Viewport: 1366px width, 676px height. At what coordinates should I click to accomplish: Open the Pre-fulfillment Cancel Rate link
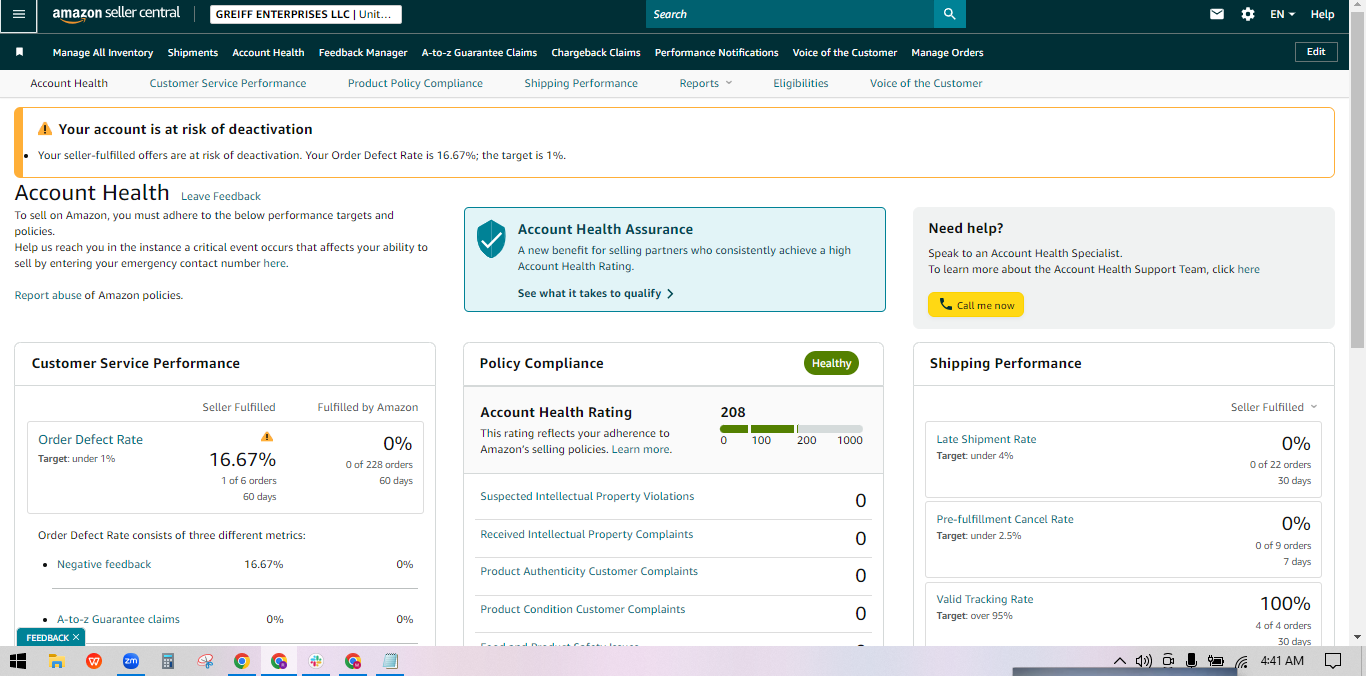coord(1005,519)
